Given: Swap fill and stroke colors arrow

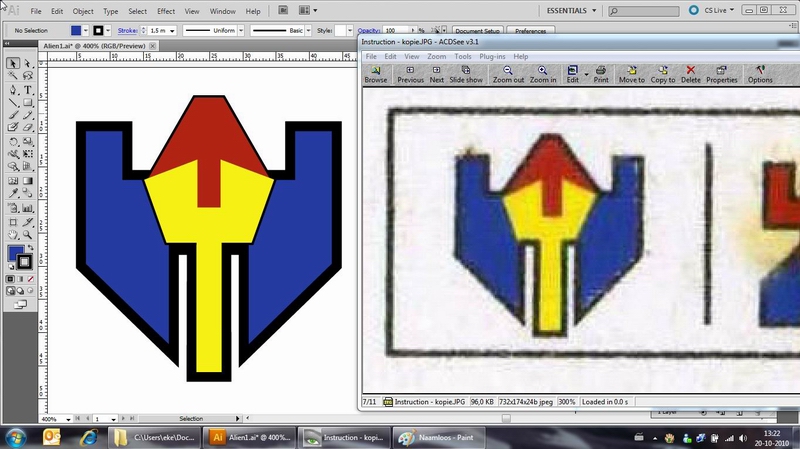Looking at the screenshot, I should [31, 248].
